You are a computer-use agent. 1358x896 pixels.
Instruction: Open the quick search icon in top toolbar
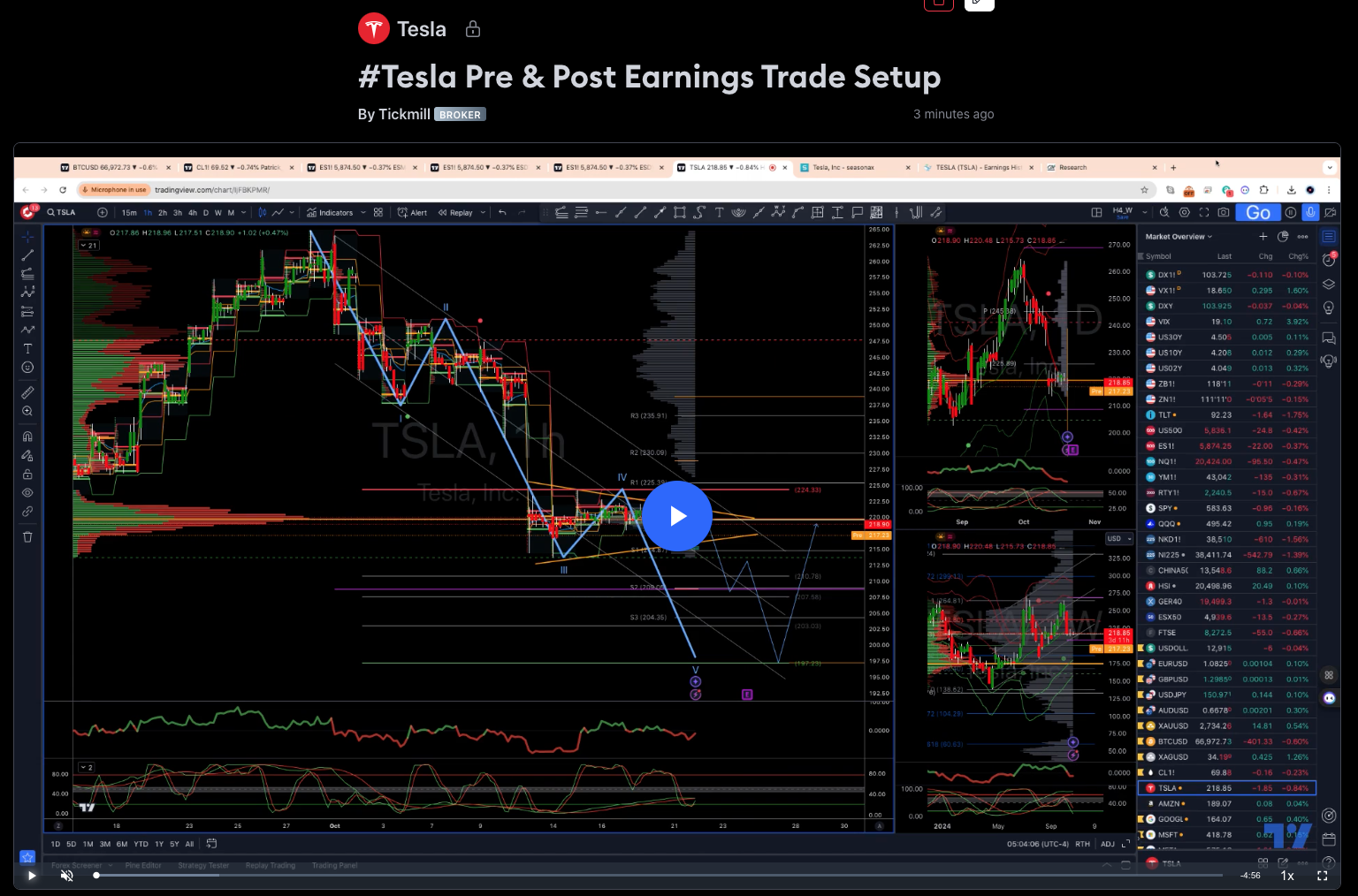tap(1164, 212)
